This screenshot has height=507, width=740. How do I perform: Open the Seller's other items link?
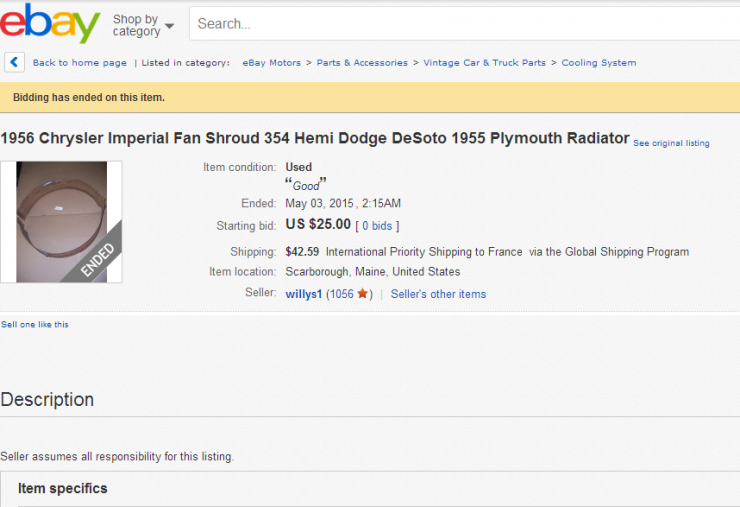[438, 294]
